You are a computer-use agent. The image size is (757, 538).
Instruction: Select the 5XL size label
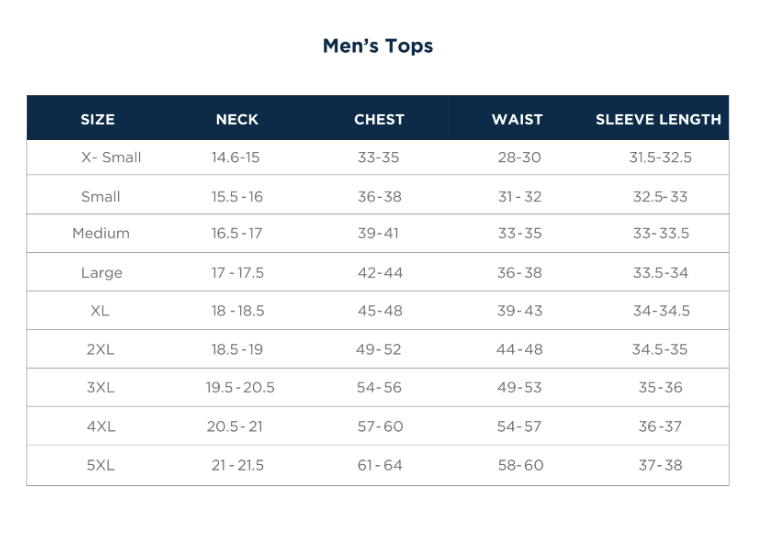pyautogui.click(x=100, y=466)
